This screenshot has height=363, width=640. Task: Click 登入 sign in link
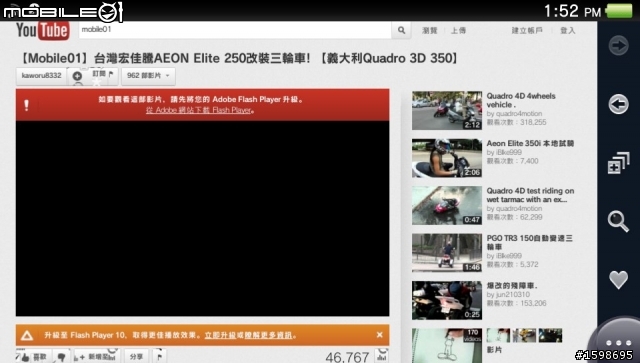pos(567,31)
